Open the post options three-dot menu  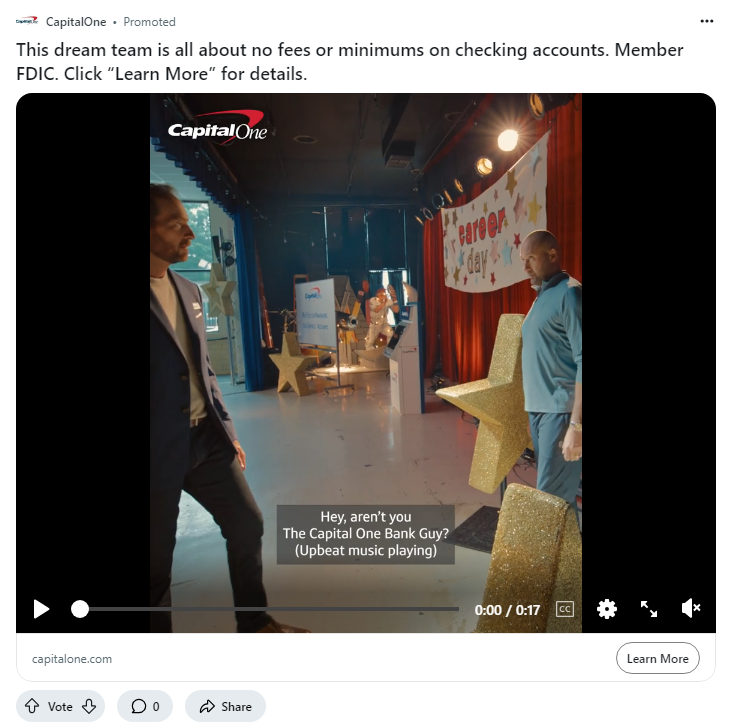(x=706, y=21)
